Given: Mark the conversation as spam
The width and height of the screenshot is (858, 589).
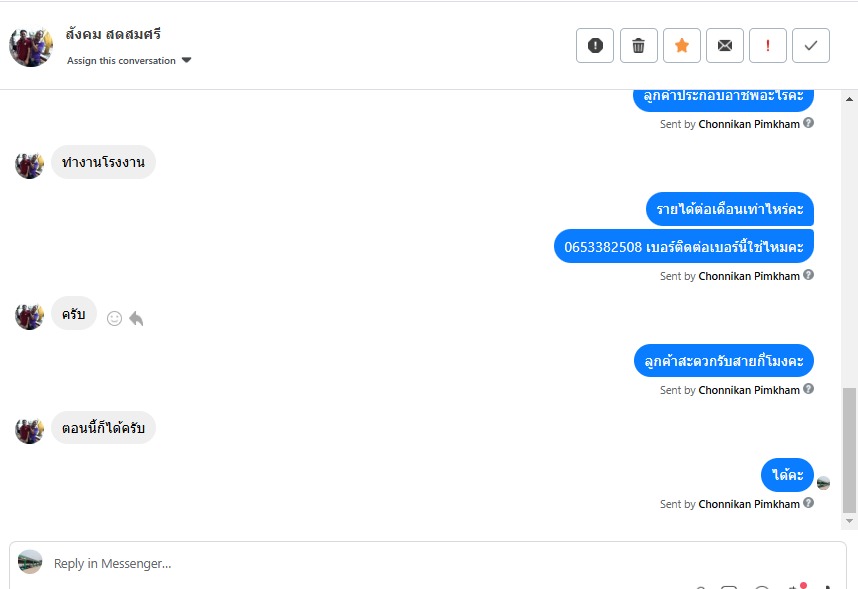Looking at the screenshot, I should pyautogui.click(x=595, y=46).
